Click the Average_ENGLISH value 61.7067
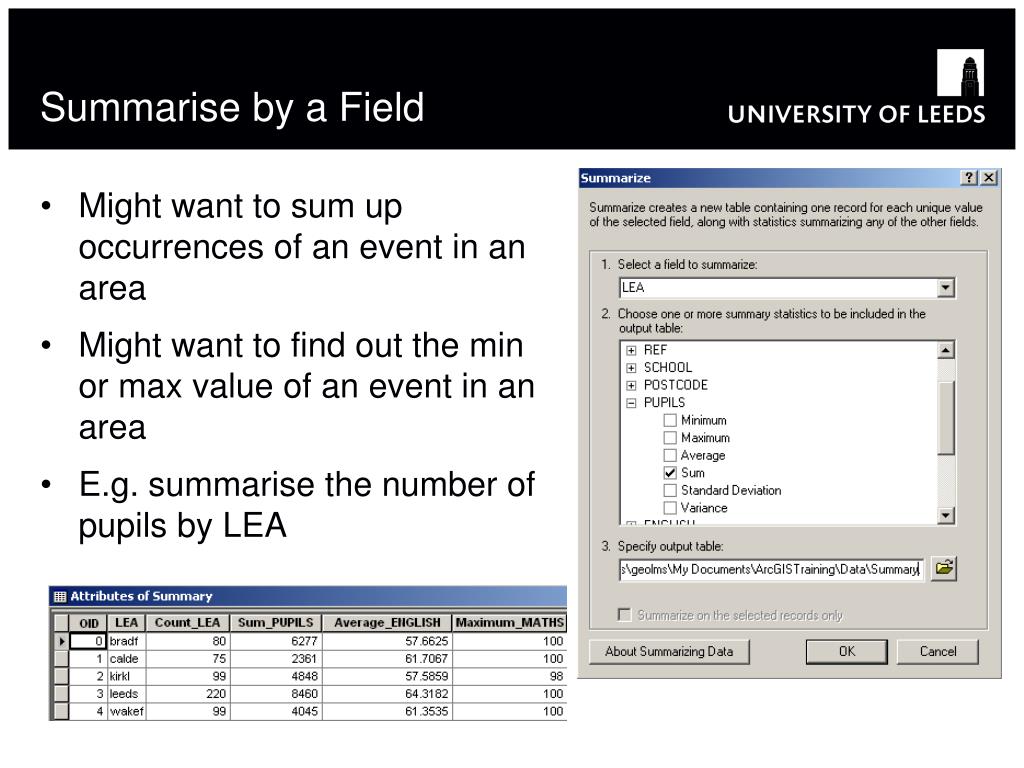The width and height of the screenshot is (1024, 768). (x=387, y=659)
